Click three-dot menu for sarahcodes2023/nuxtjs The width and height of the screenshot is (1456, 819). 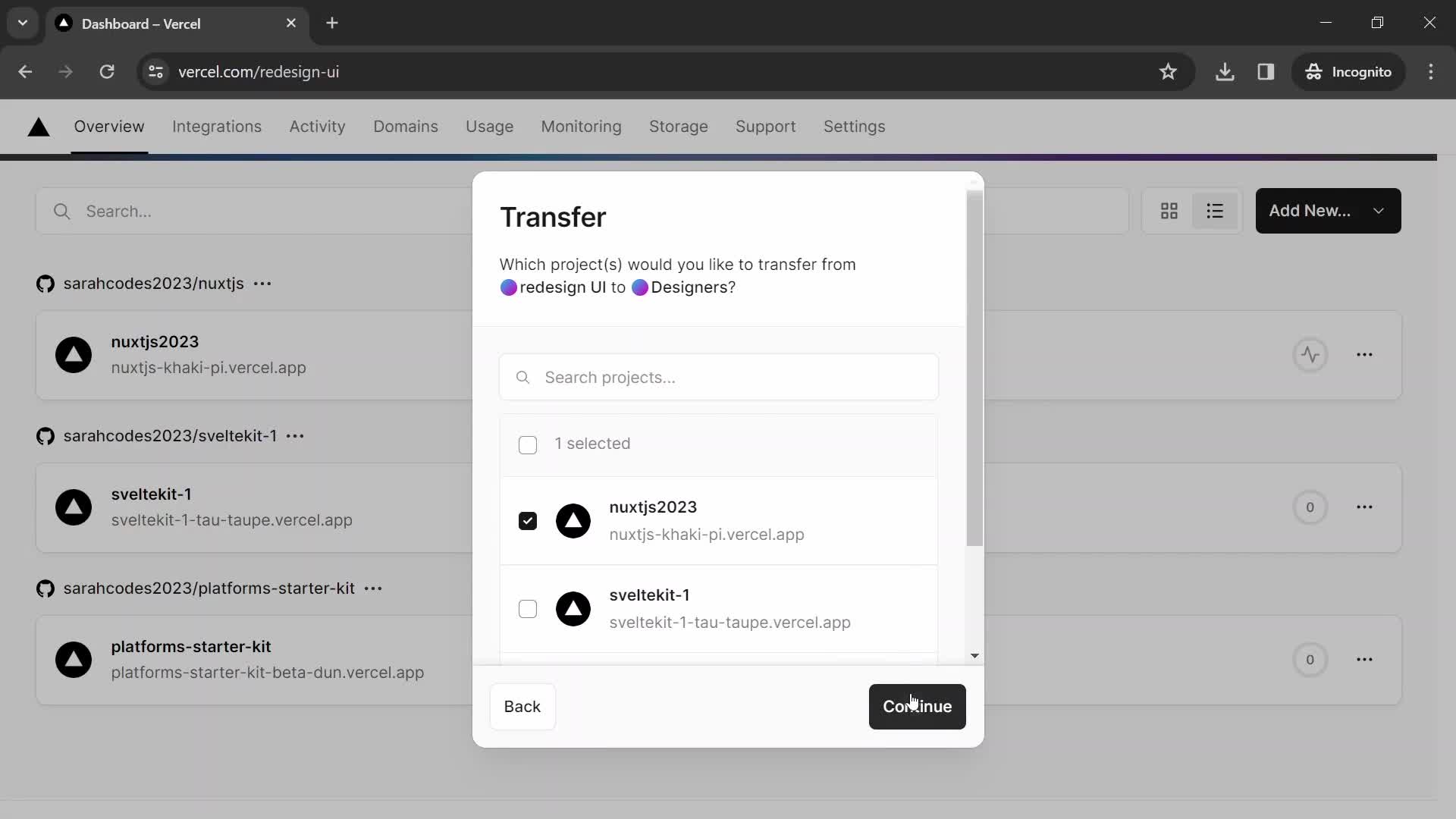263,284
